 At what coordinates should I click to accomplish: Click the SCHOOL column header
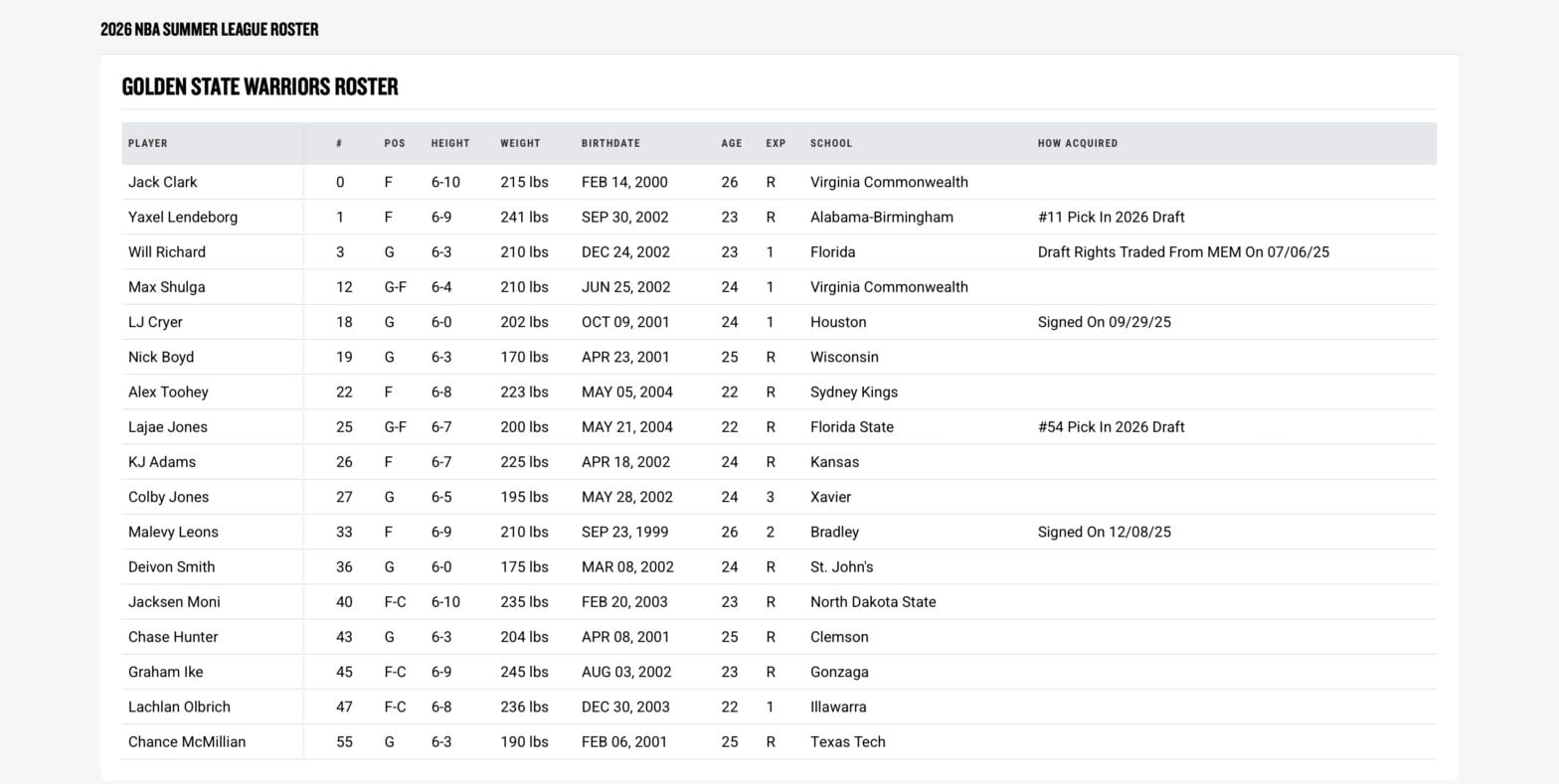point(831,143)
